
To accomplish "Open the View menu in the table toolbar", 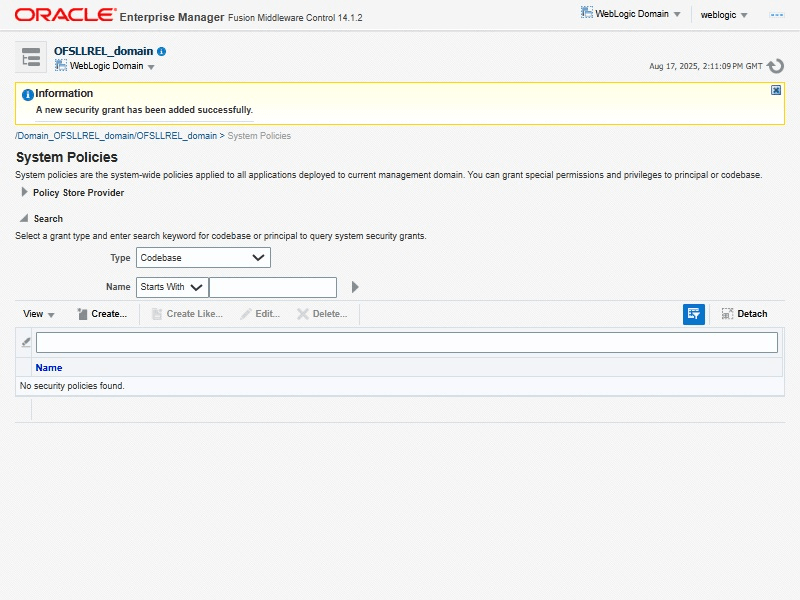I will click(x=39, y=314).
